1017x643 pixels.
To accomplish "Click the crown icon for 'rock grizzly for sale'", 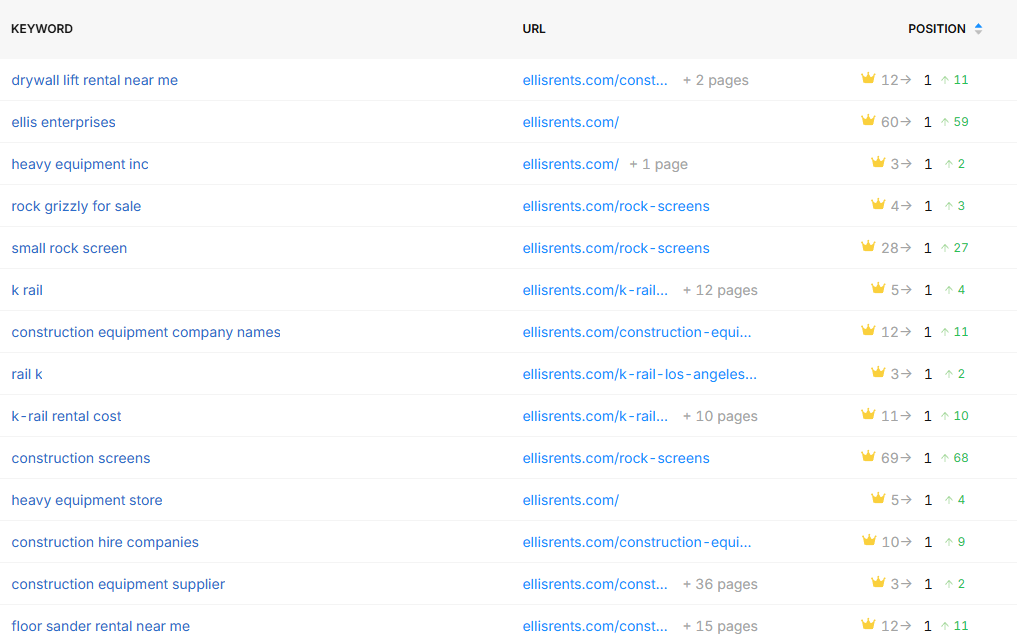I will [x=878, y=205].
